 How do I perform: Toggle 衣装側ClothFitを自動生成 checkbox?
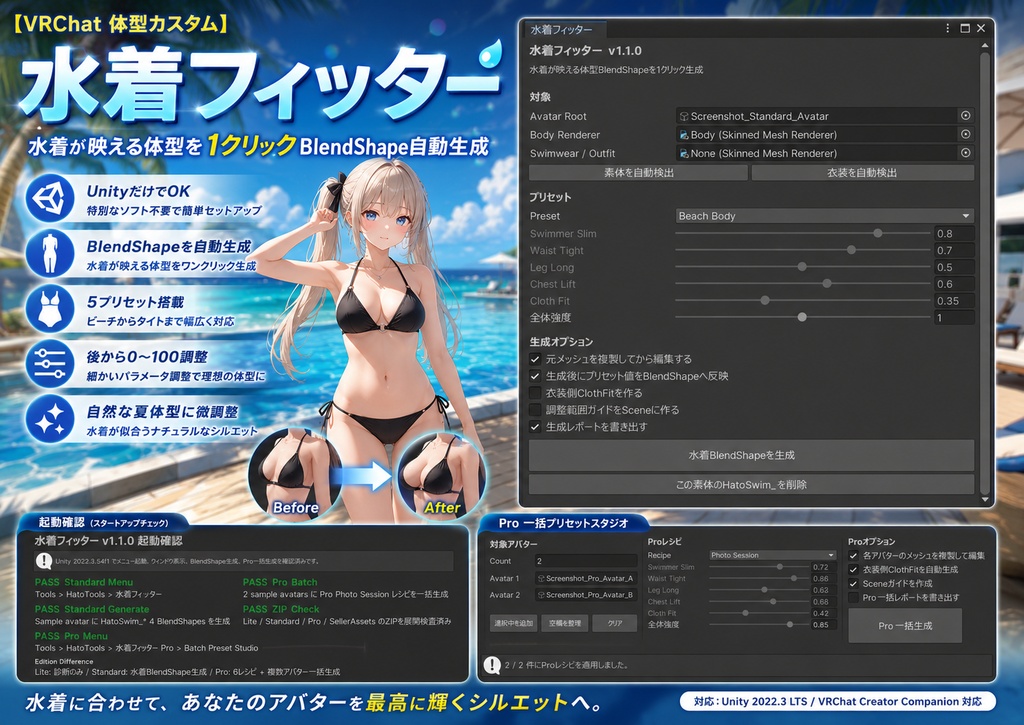click(853, 570)
